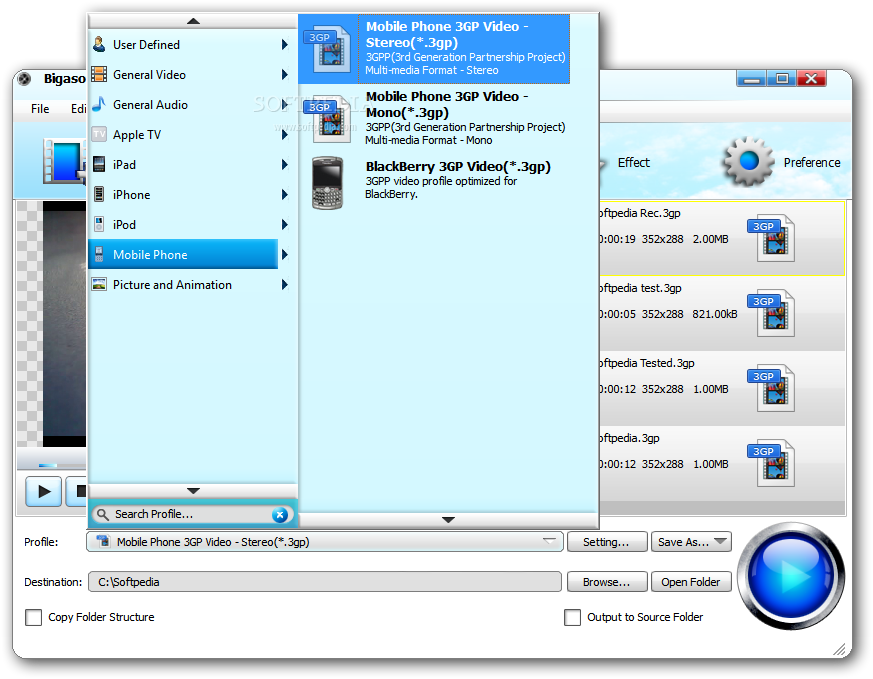This screenshot has height=679, width=873.
Task: Select the Mobile Phone category
Action: (183, 254)
